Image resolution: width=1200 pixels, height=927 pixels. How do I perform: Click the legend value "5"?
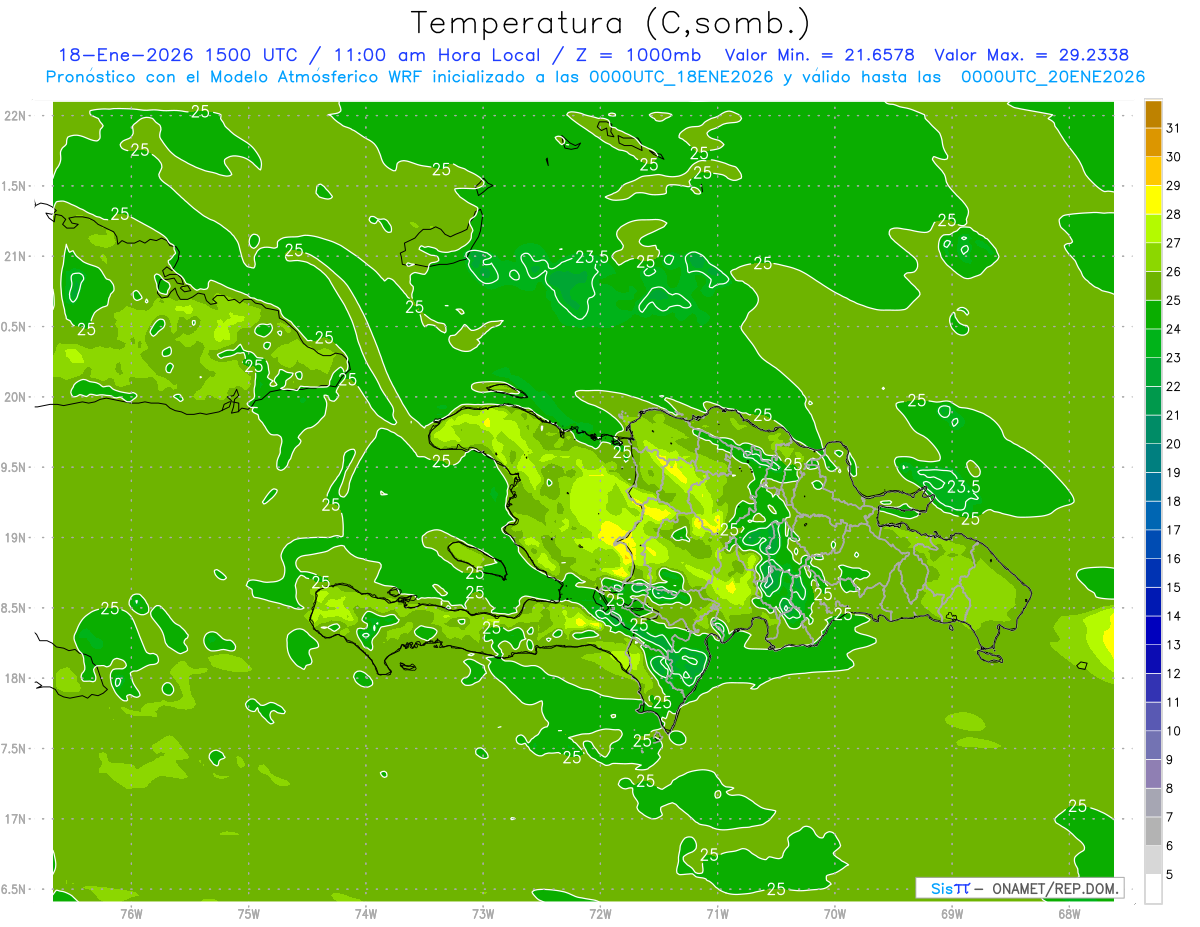pos(1169,875)
